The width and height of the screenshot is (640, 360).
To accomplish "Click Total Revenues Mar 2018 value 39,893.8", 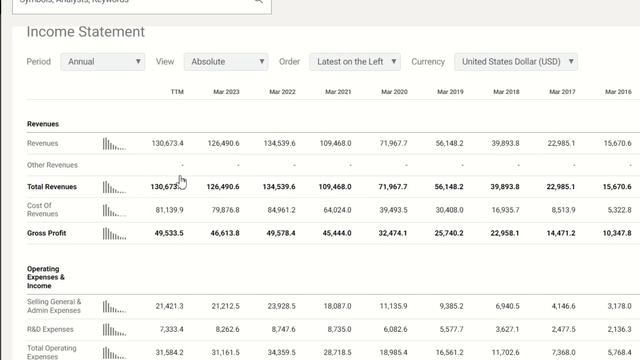I will [x=505, y=187].
